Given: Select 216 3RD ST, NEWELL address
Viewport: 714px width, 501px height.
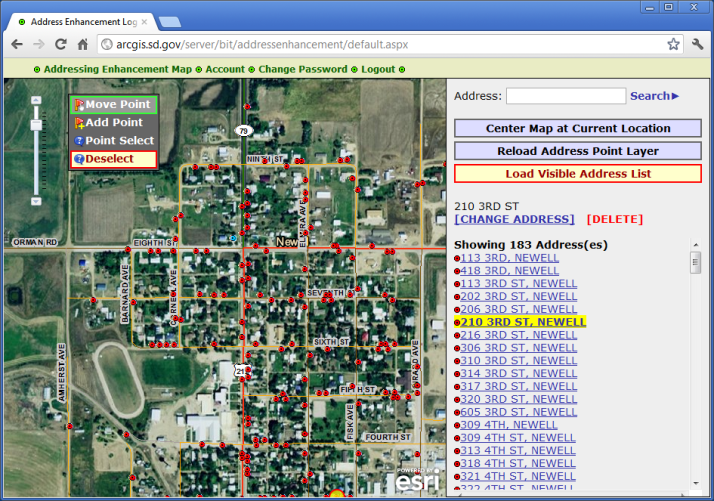Looking at the screenshot, I should tap(519, 335).
